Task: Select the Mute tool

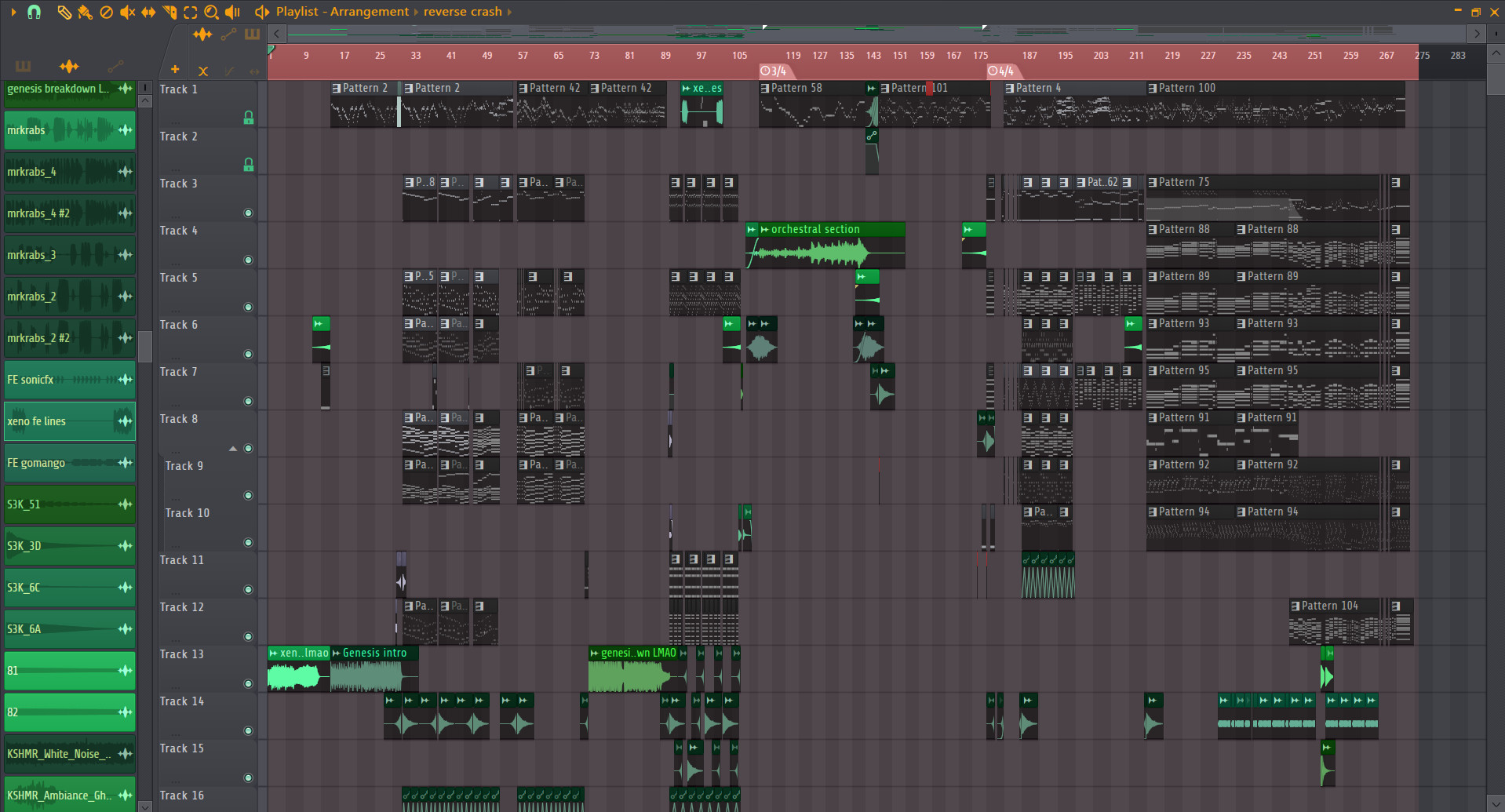Action: pos(126,12)
